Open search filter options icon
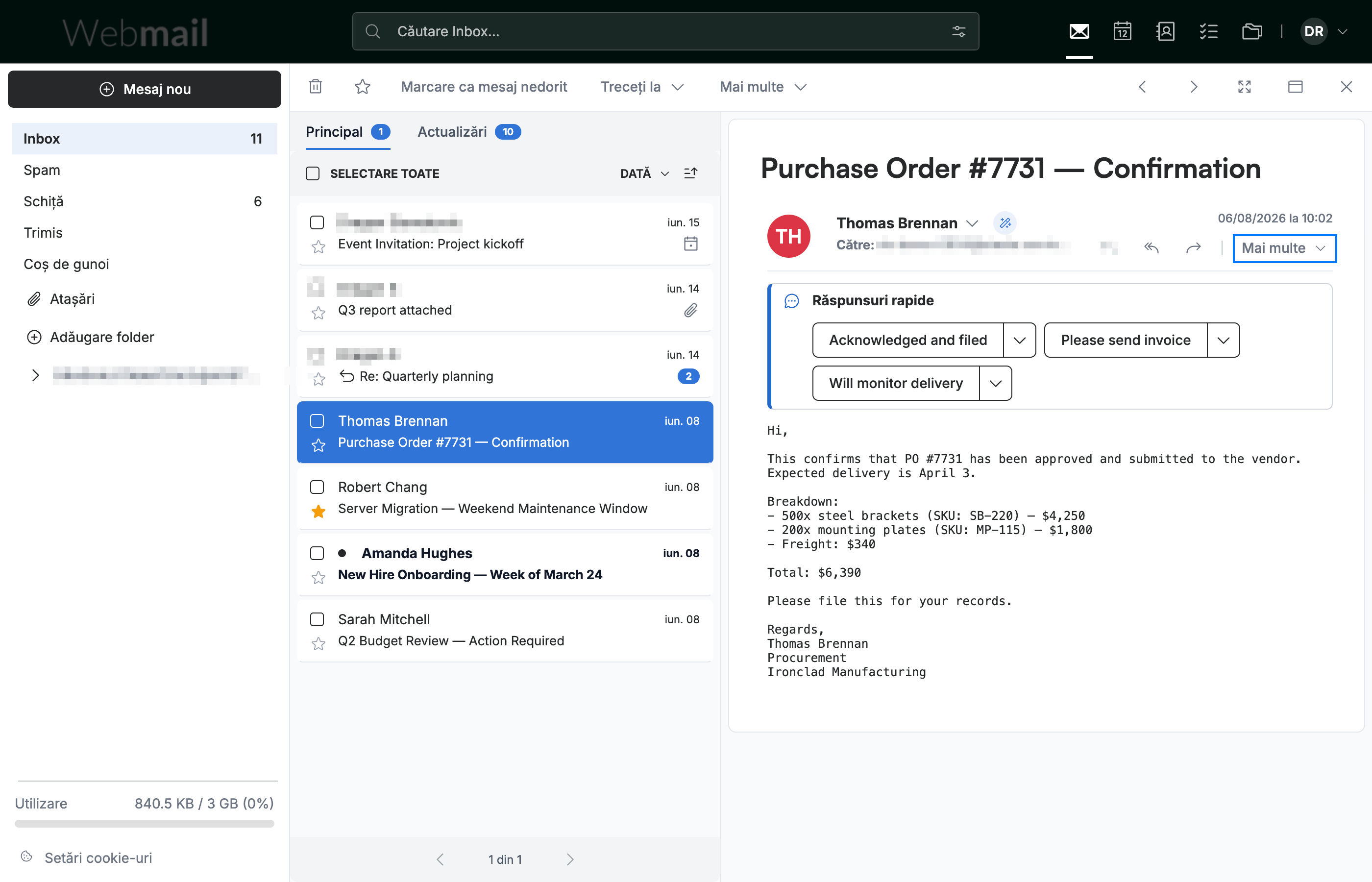1372x882 pixels. [x=958, y=31]
